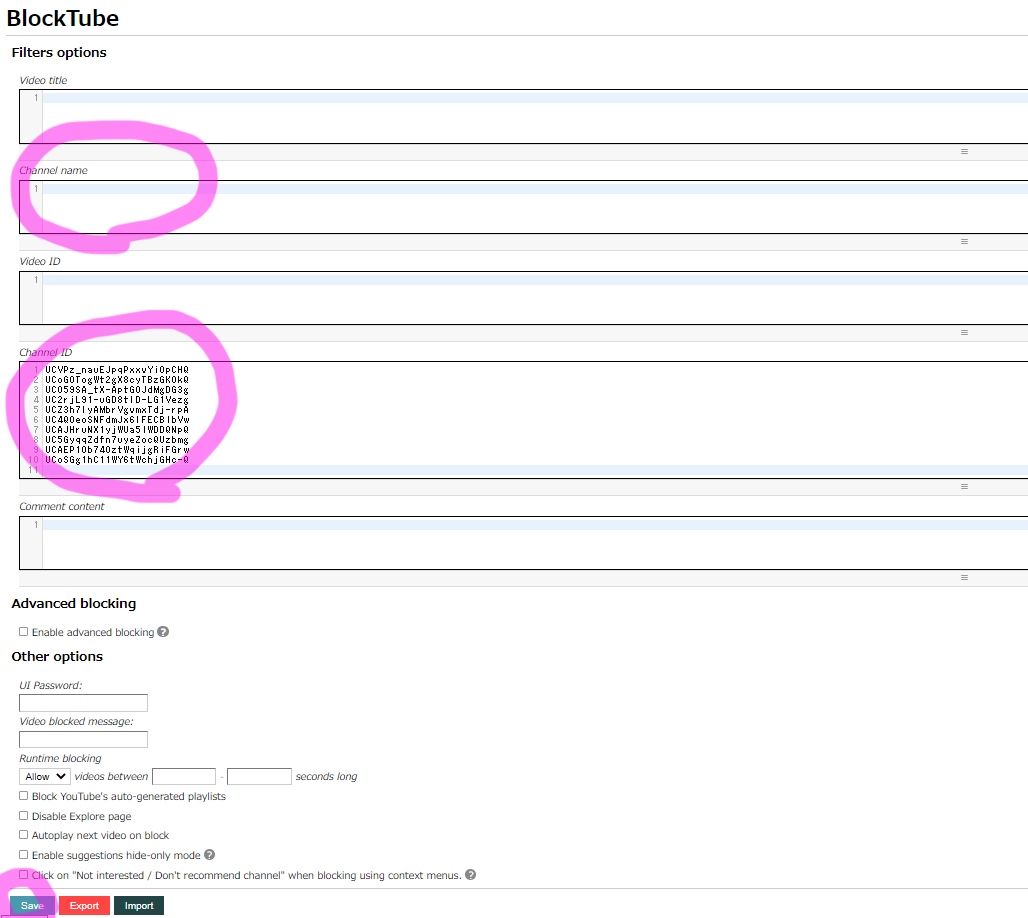Open help icon beside suggestions hide-only mode
This screenshot has height=918, width=1028.
[x=209, y=854]
